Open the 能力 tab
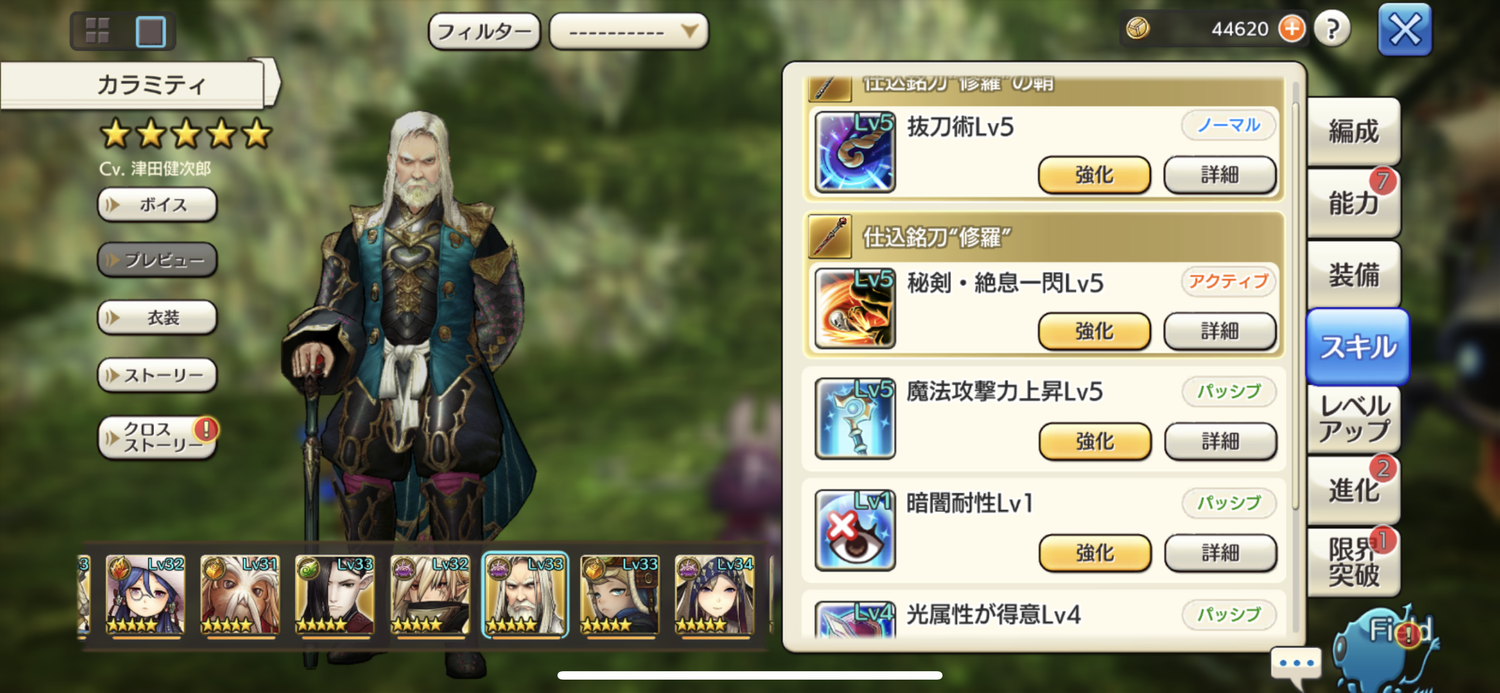 click(1353, 203)
